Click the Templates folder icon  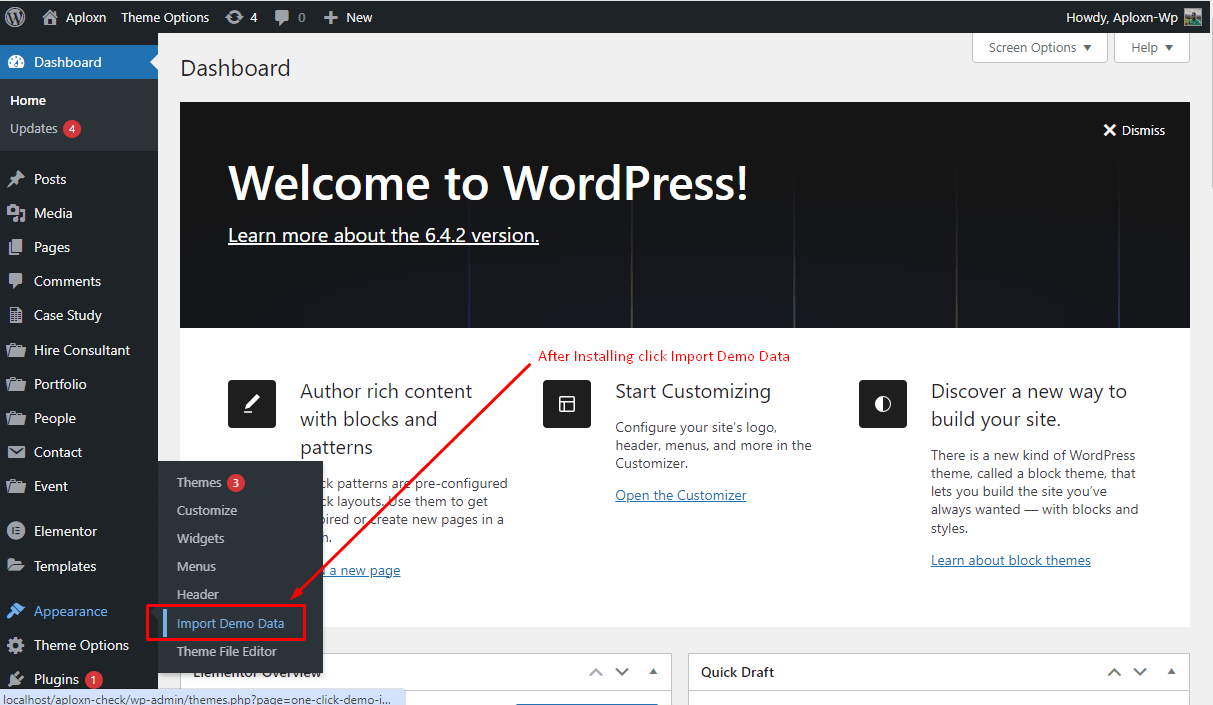coord(16,566)
